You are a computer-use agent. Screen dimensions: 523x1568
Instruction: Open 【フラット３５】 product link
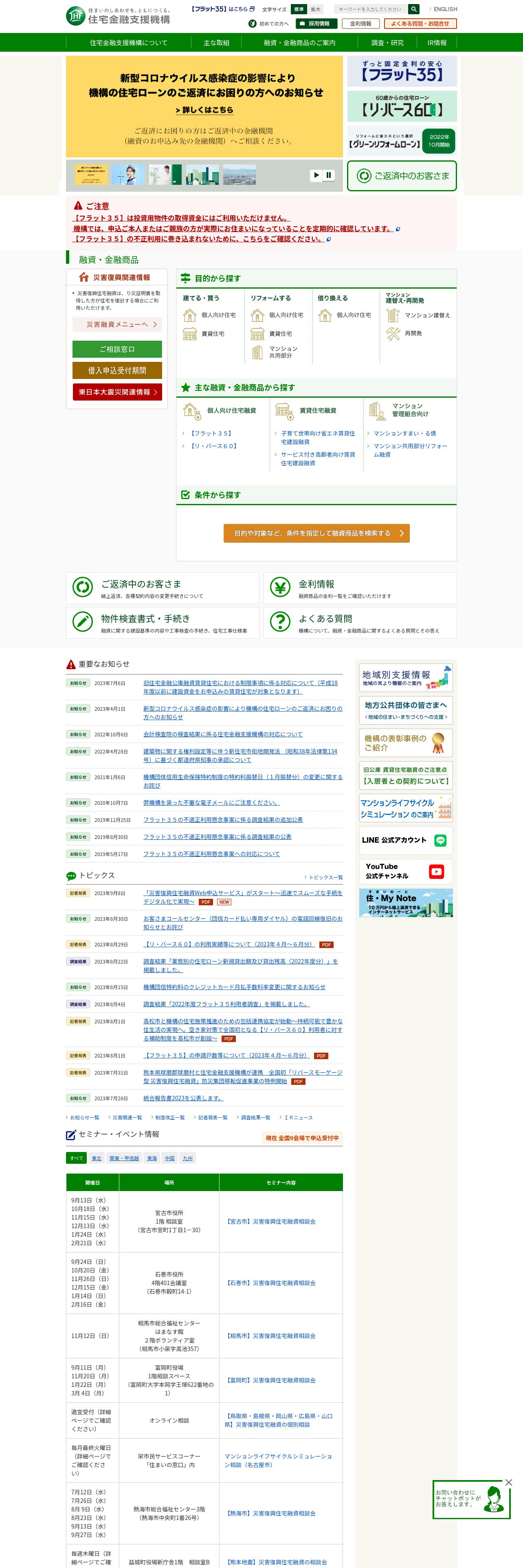(x=211, y=434)
